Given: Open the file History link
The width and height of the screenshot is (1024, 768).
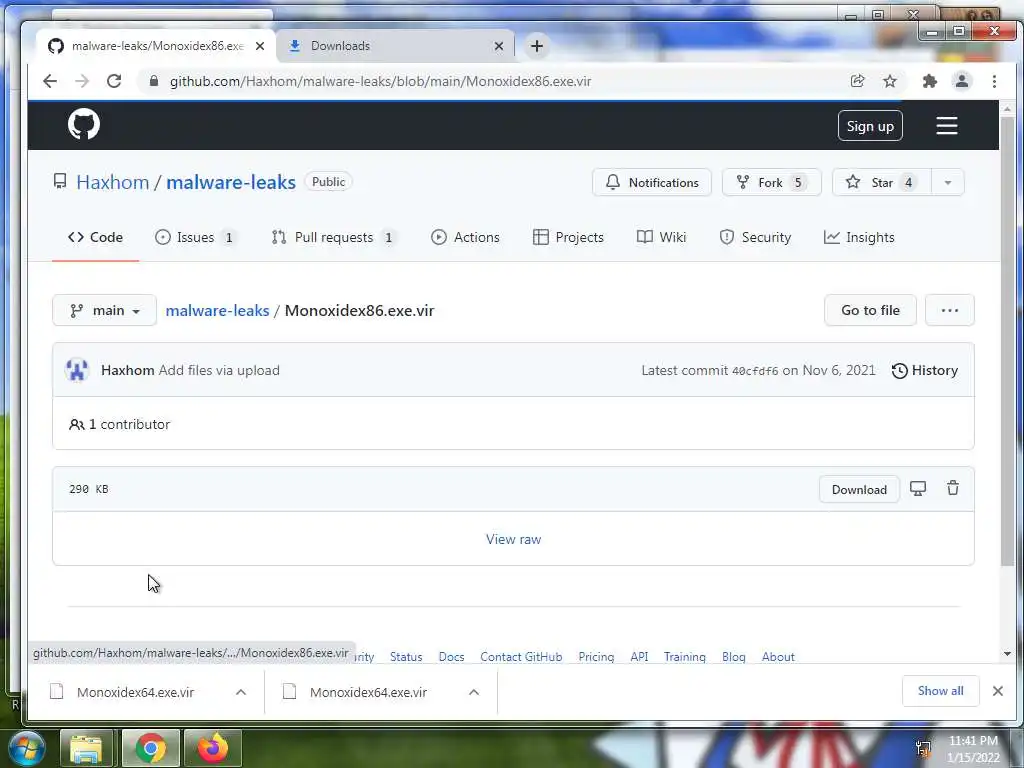Looking at the screenshot, I should [x=925, y=370].
